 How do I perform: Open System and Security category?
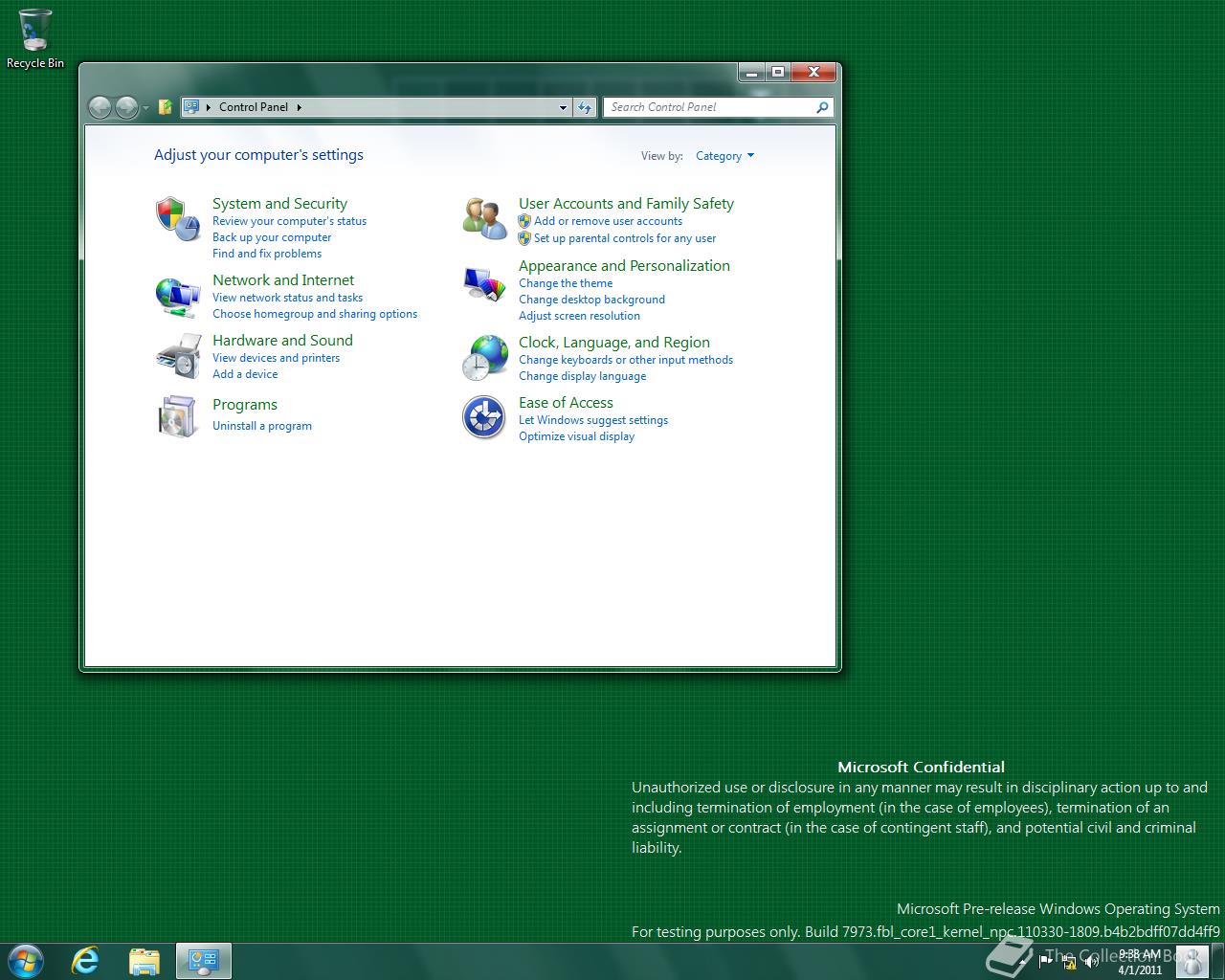[279, 204]
